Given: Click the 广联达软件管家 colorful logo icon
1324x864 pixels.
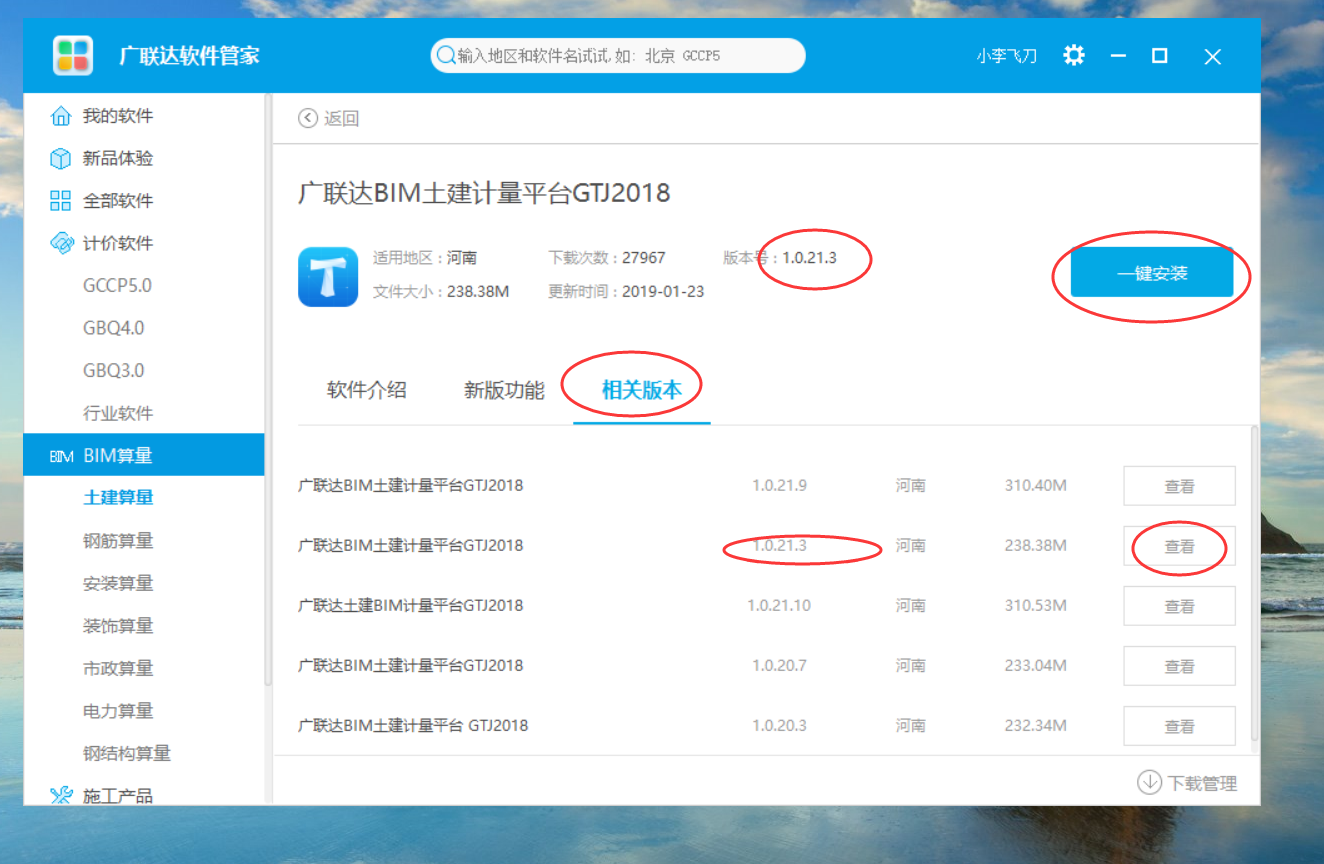Looking at the screenshot, I should [x=73, y=55].
